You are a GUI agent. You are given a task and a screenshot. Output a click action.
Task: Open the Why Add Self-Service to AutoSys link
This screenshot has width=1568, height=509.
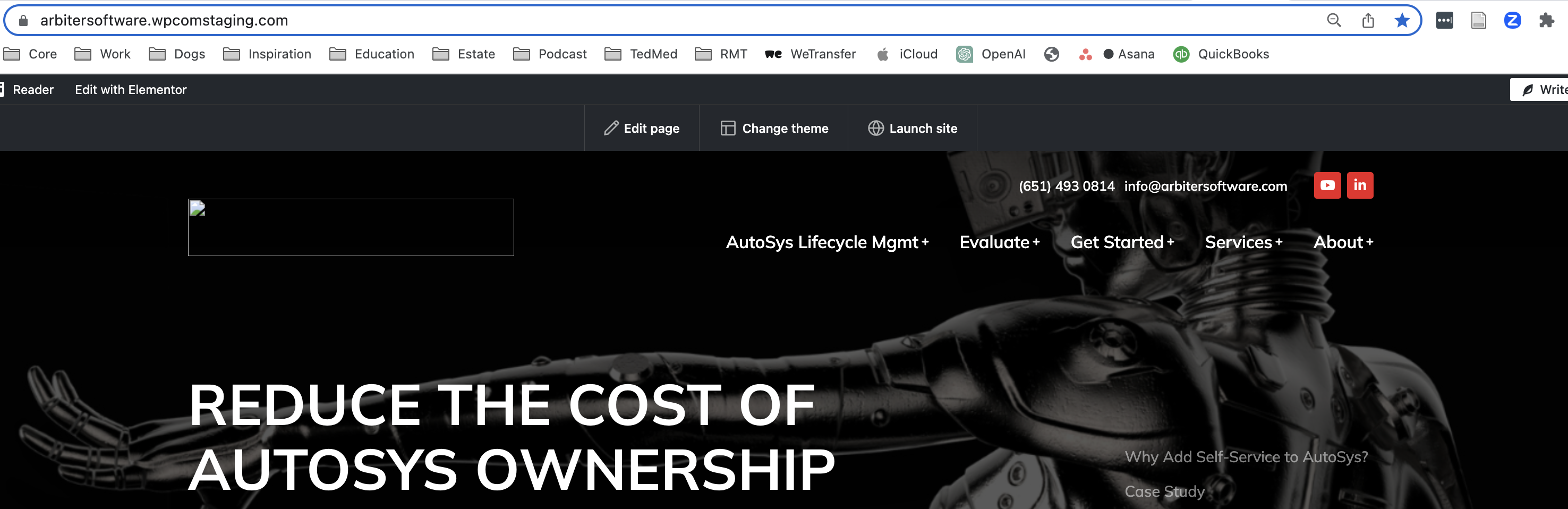pos(1247,456)
